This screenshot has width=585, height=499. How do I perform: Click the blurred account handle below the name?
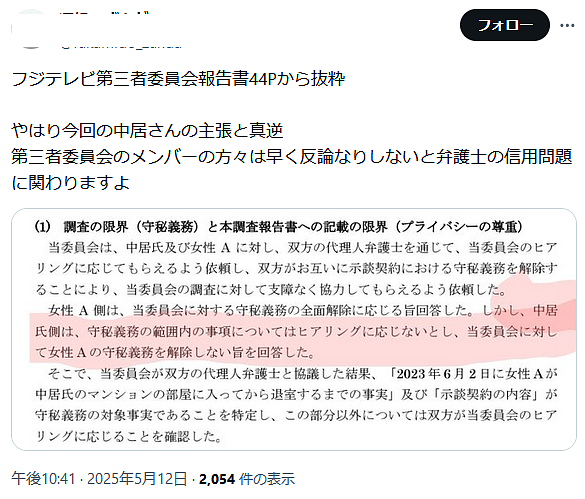[x=121, y=46]
